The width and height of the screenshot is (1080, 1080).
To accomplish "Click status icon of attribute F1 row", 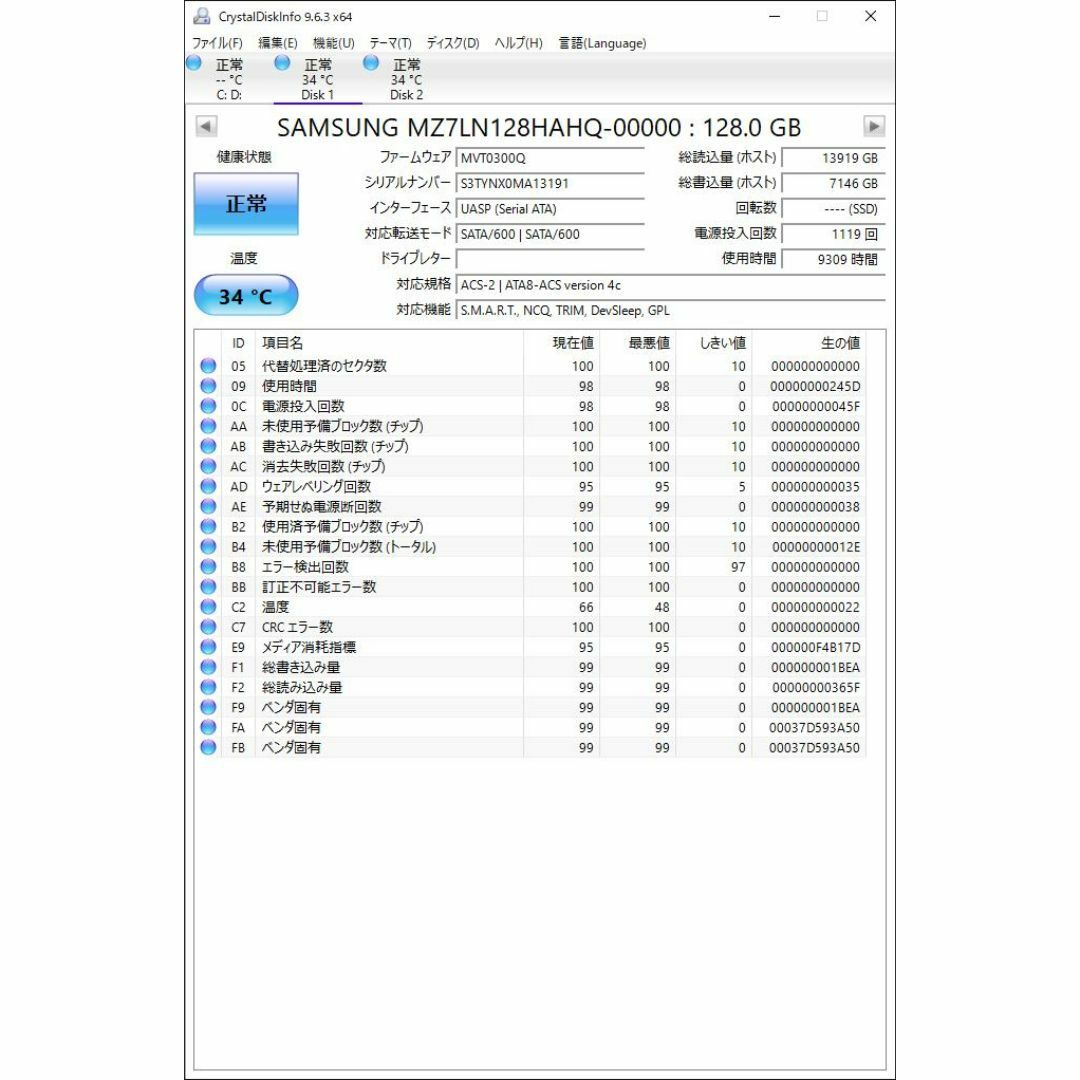I will point(208,667).
